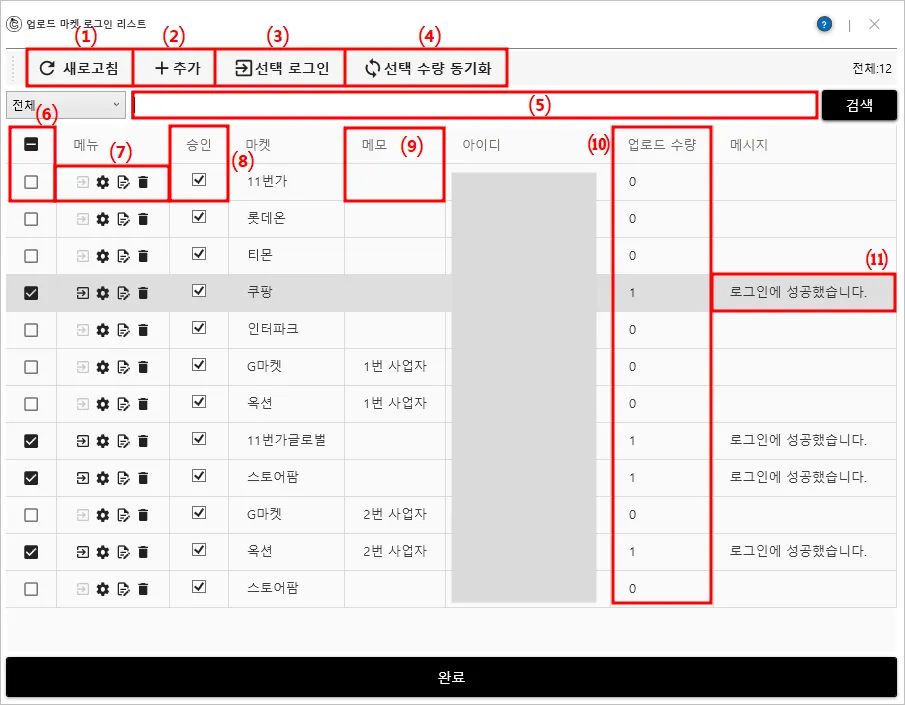This screenshot has height=705, width=905.
Task: Click the 완료 done button
Action: pyautogui.click(x=451, y=677)
